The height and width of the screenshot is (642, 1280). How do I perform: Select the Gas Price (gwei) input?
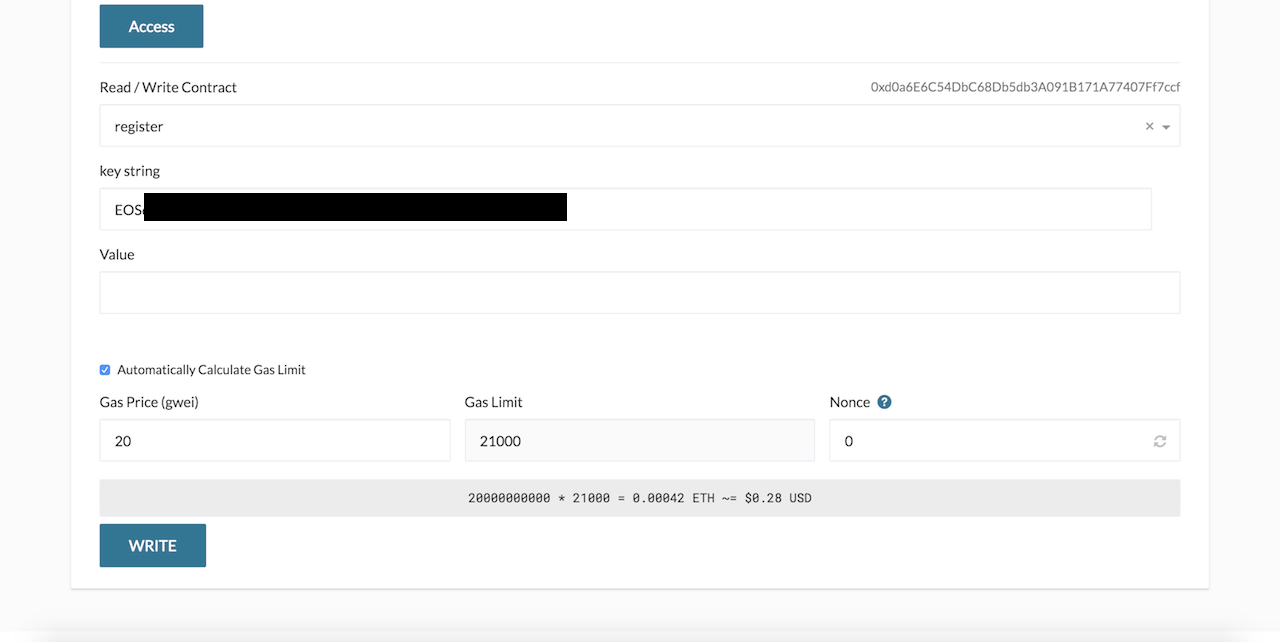pyautogui.click(x=274, y=441)
